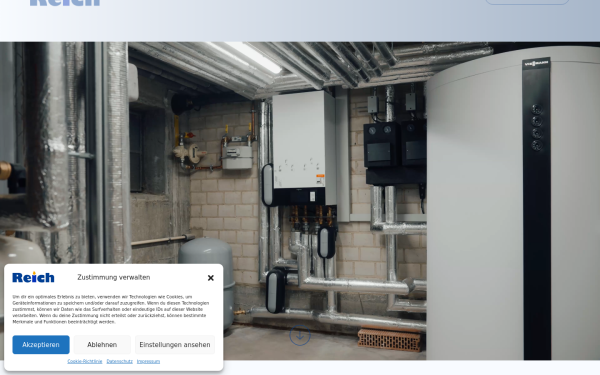Viewport: 600px width, 375px height.
Task: Open the Cookie-Richtlinie link
Action: pos(85,361)
